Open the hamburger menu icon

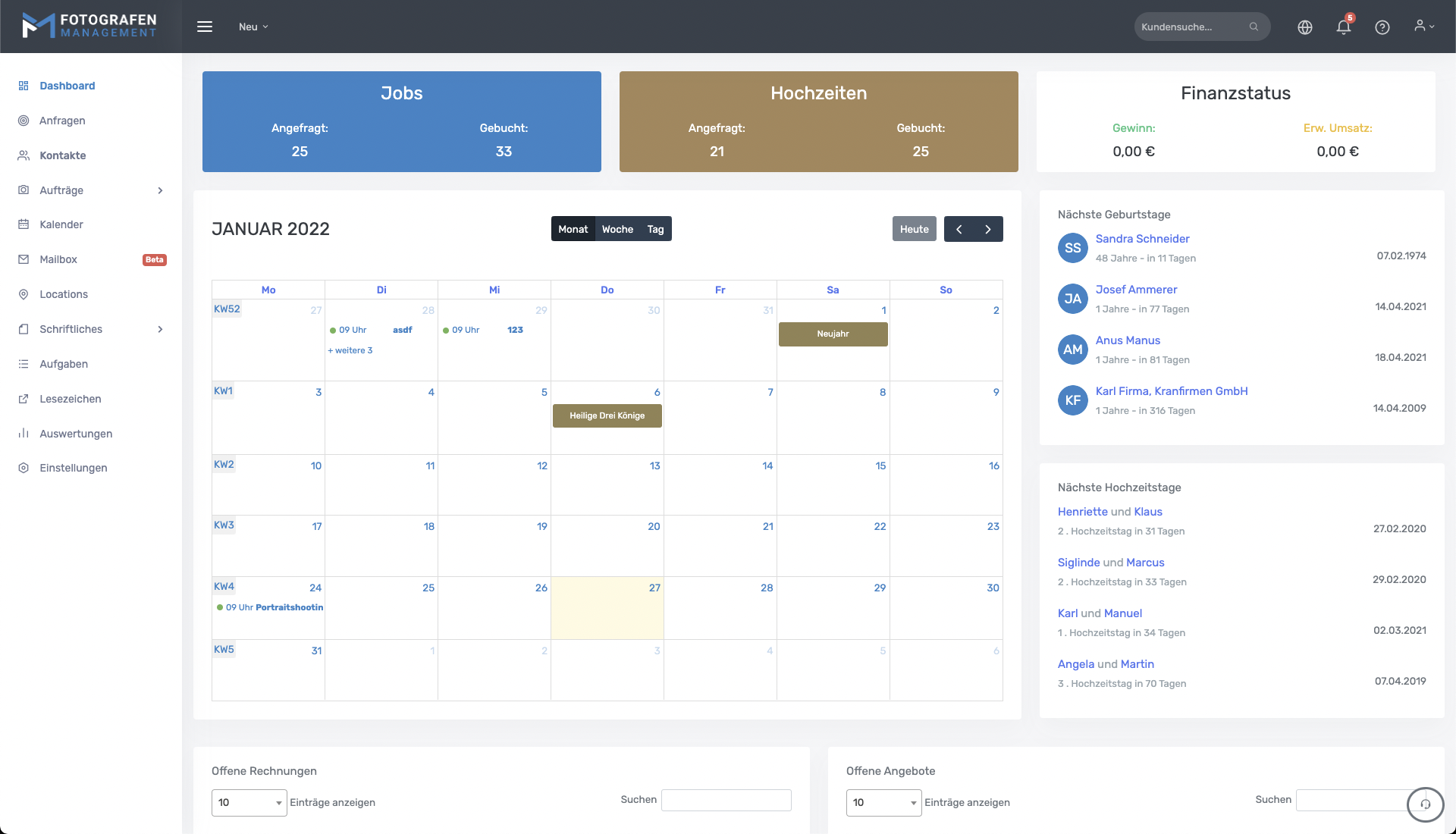205,27
